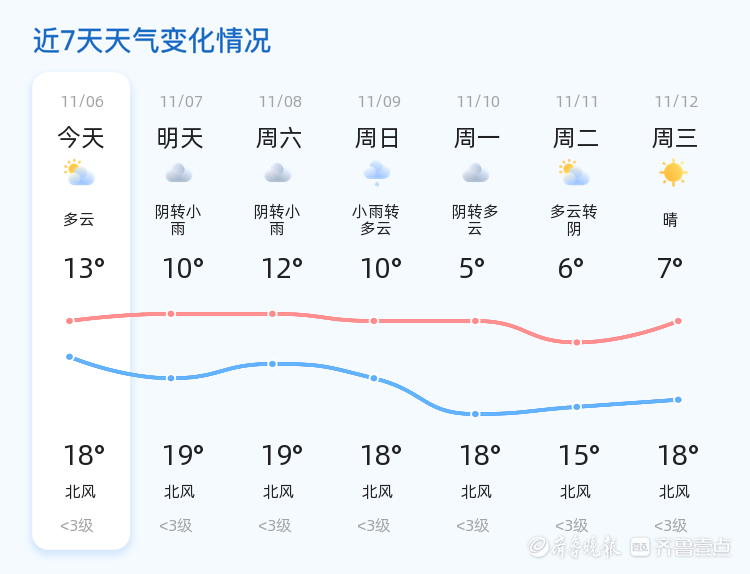Select the 今天 day column header
This screenshot has width=750, height=574.
[80, 138]
